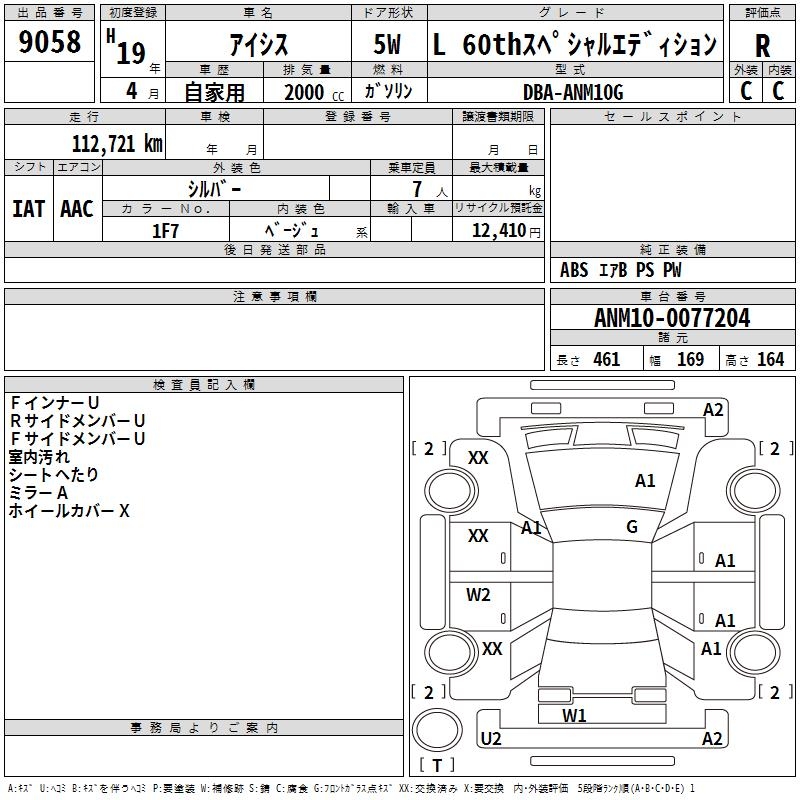The width and height of the screenshot is (800, 800).
Task: Select inspector note 室内汚れ
Action: 39,457
